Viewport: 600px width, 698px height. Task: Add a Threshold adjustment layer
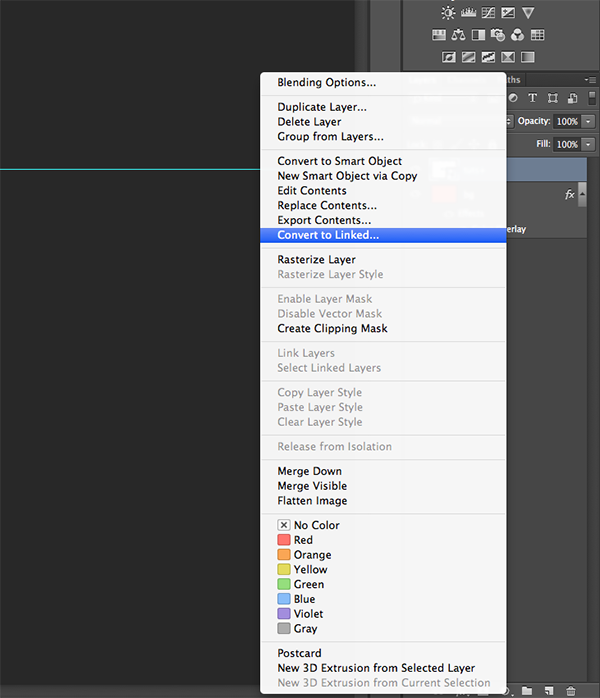pyautogui.click(x=488, y=57)
